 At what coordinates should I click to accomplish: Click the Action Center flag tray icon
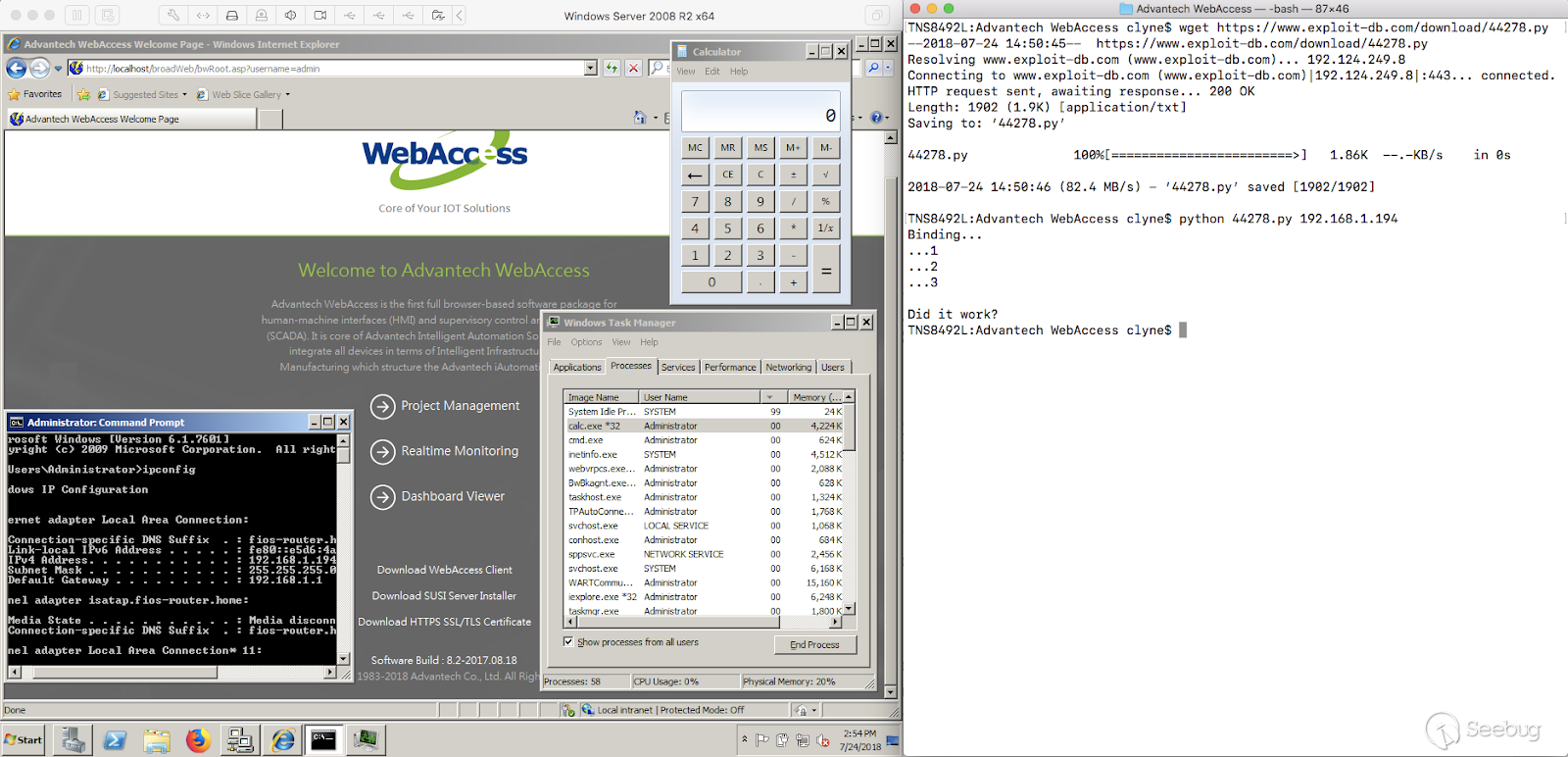coord(762,740)
